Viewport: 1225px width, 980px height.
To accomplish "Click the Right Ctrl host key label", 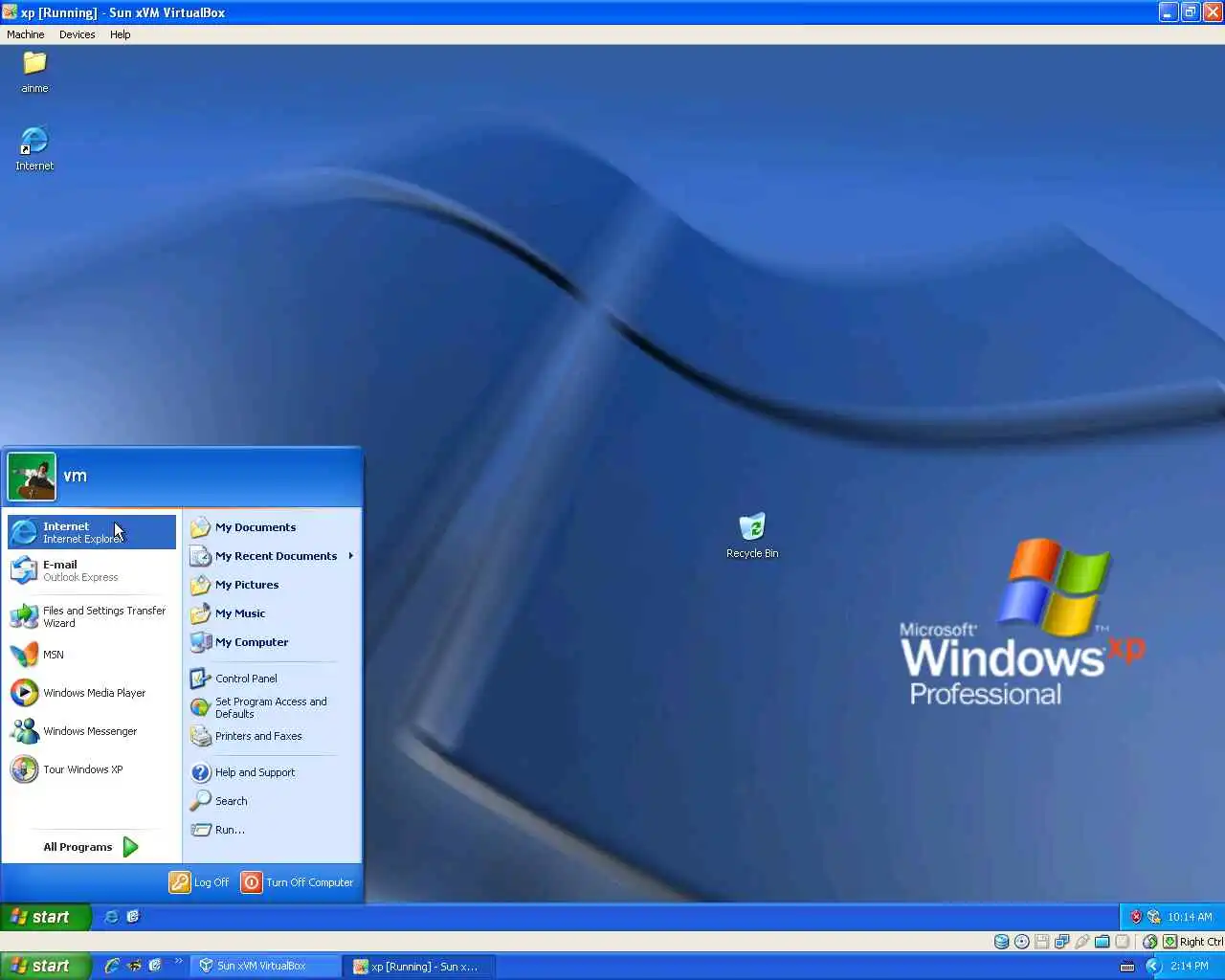I will pyautogui.click(x=1201, y=942).
